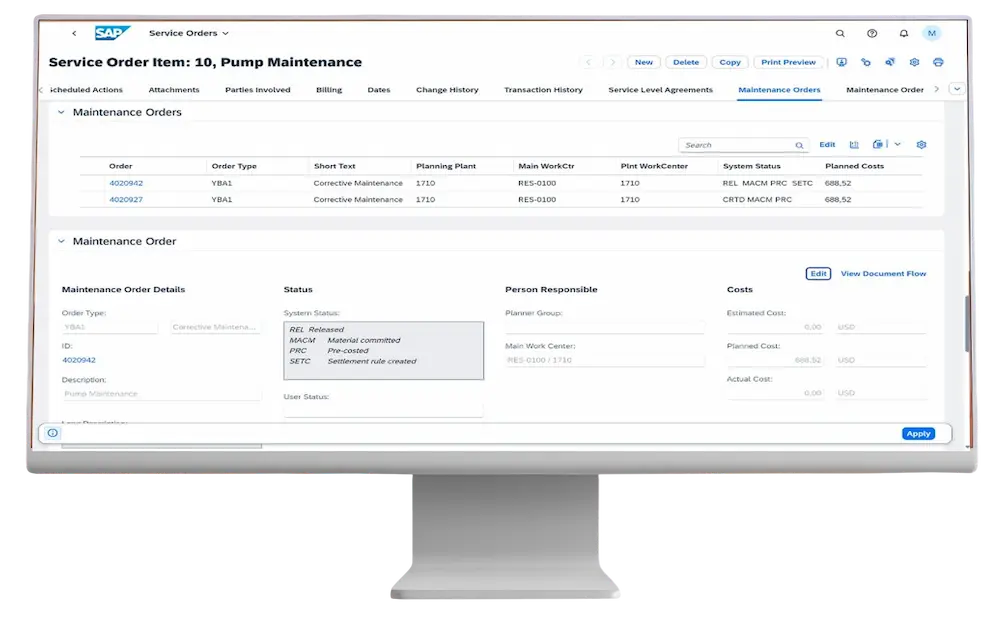This screenshot has width=1000, height=619.
Task: Open the tab overflow dropdown button
Action: [957, 89]
